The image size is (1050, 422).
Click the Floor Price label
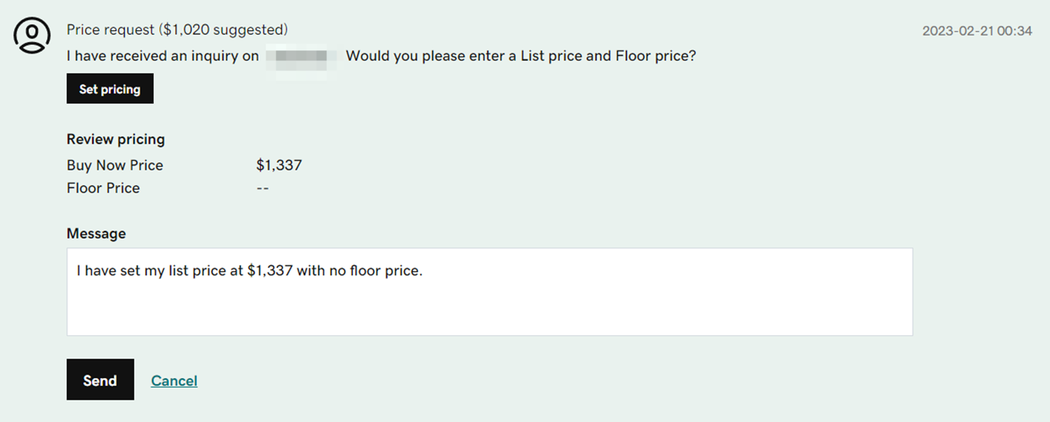pos(103,188)
